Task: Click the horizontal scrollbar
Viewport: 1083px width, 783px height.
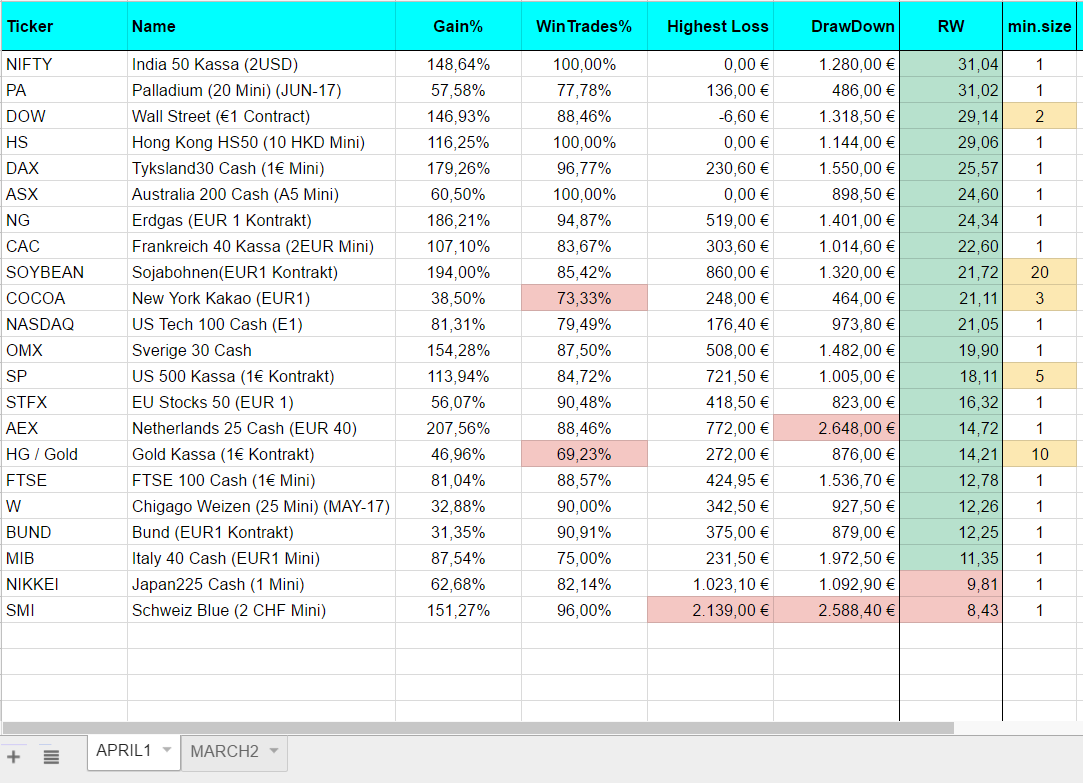Action: tap(478, 728)
